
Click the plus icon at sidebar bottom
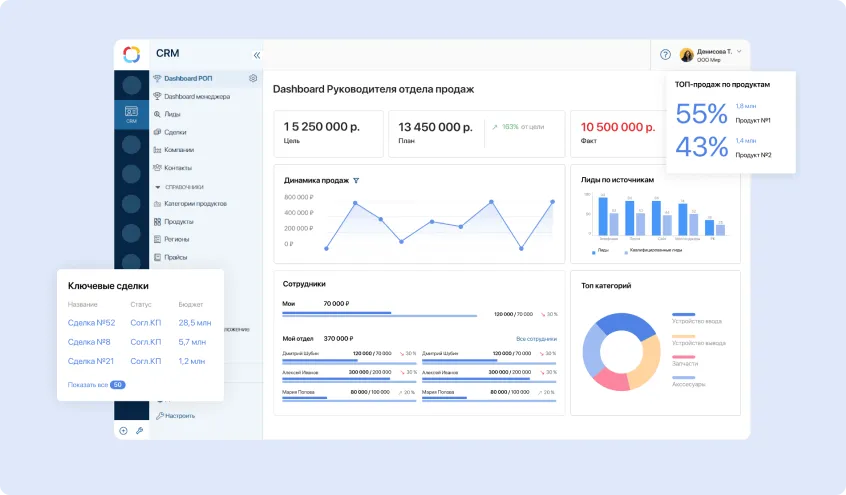pyautogui.click(x=124, y=431)
